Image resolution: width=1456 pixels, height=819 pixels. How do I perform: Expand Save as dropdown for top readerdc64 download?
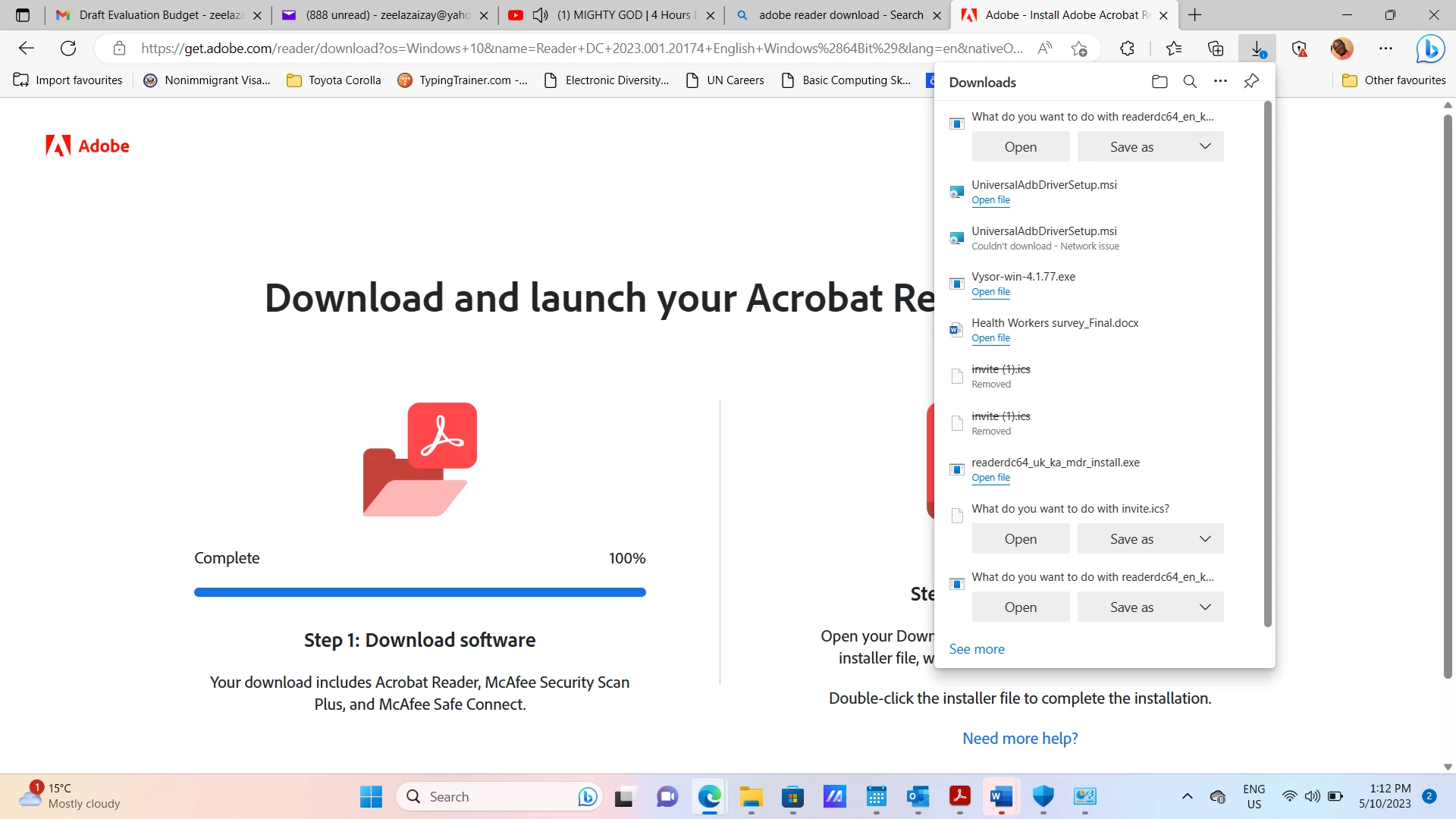(1205, 146)
